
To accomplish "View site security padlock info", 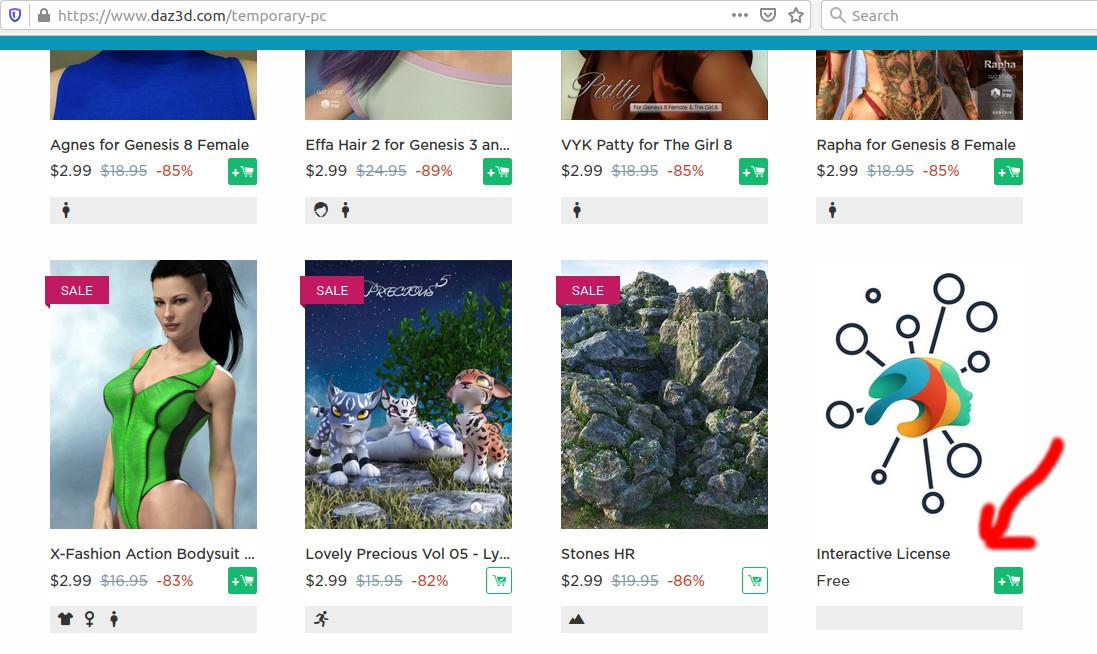I will click(43, 15).
